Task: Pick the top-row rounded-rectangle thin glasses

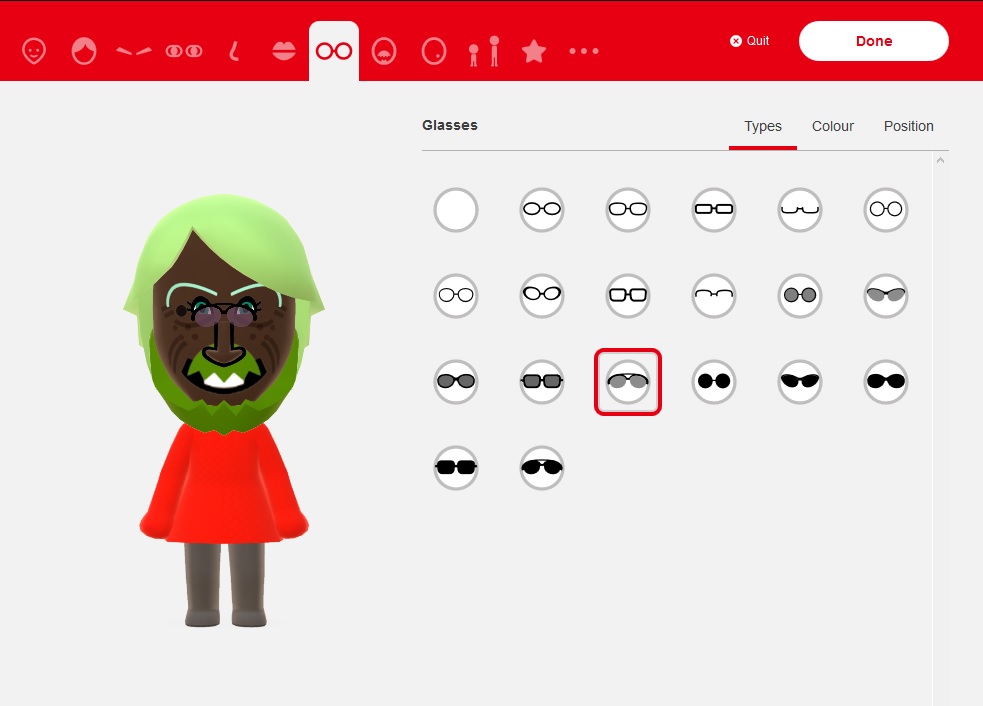Action: point(628,209)
